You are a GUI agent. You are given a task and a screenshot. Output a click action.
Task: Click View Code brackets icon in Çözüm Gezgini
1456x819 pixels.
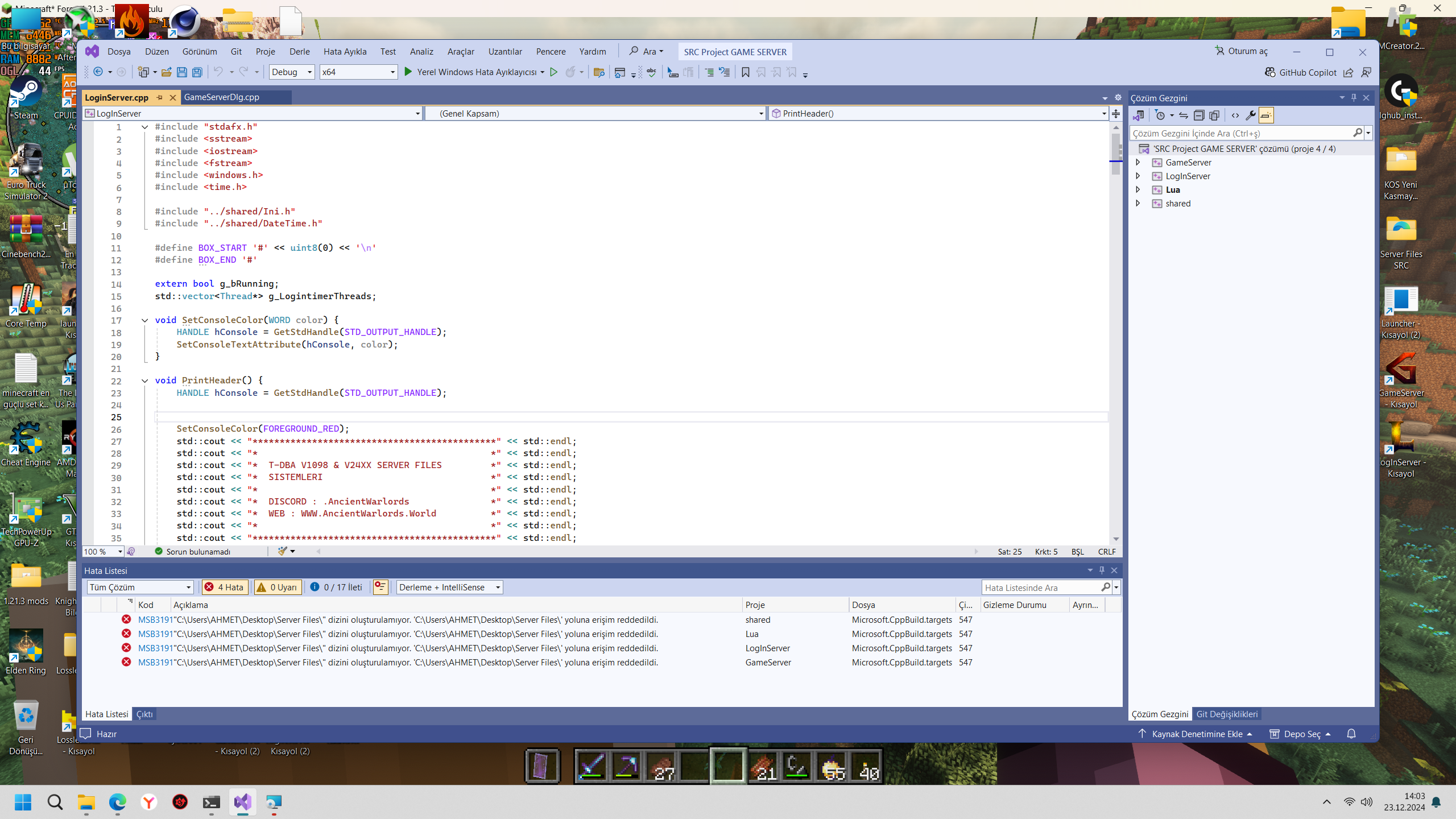point(1235,115)
